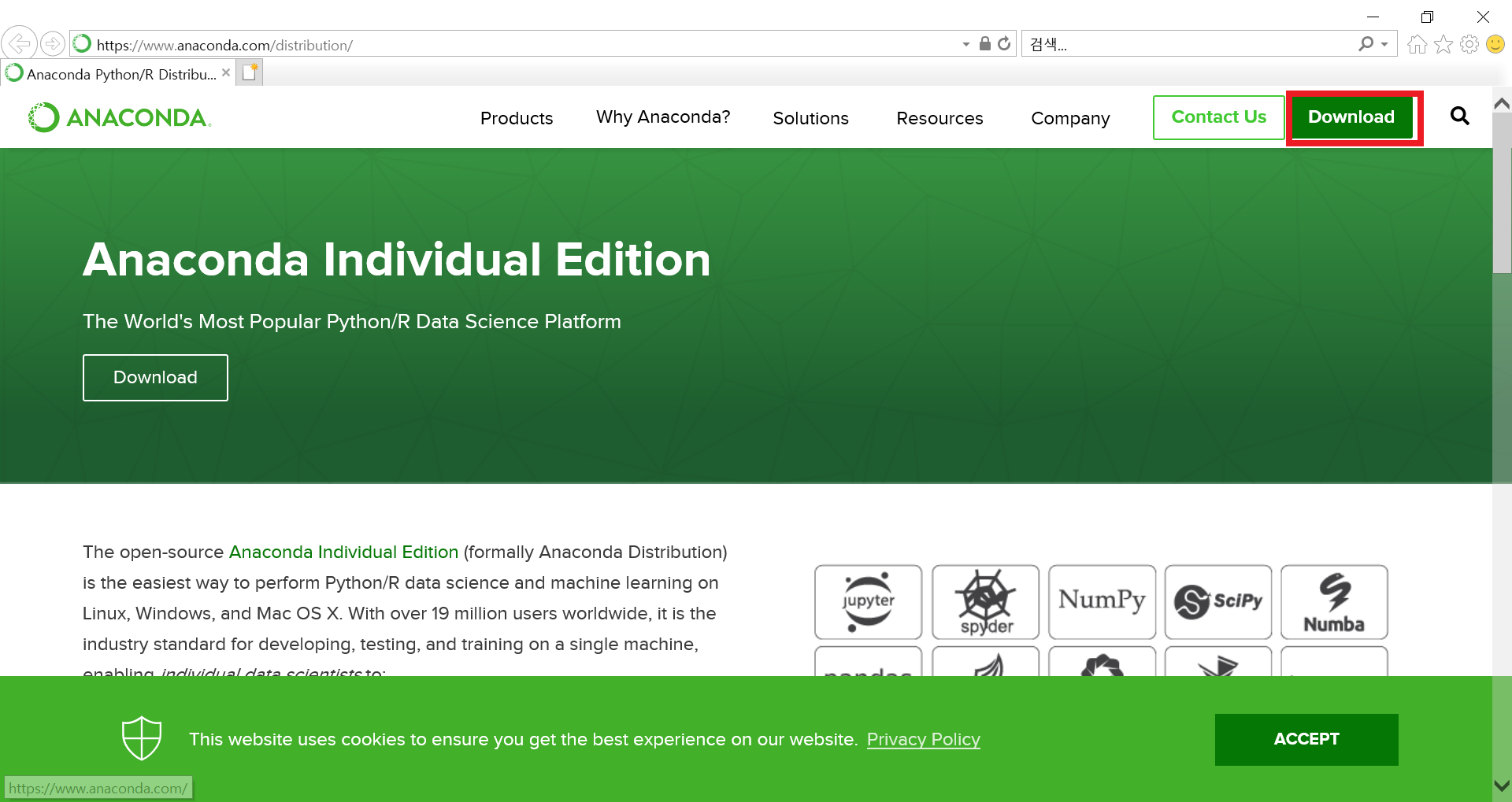Image resolution: width=1512 pixels, height=802 pixels.
Task: Click the scrollbar up arrow
Action: coord(1502,104)
